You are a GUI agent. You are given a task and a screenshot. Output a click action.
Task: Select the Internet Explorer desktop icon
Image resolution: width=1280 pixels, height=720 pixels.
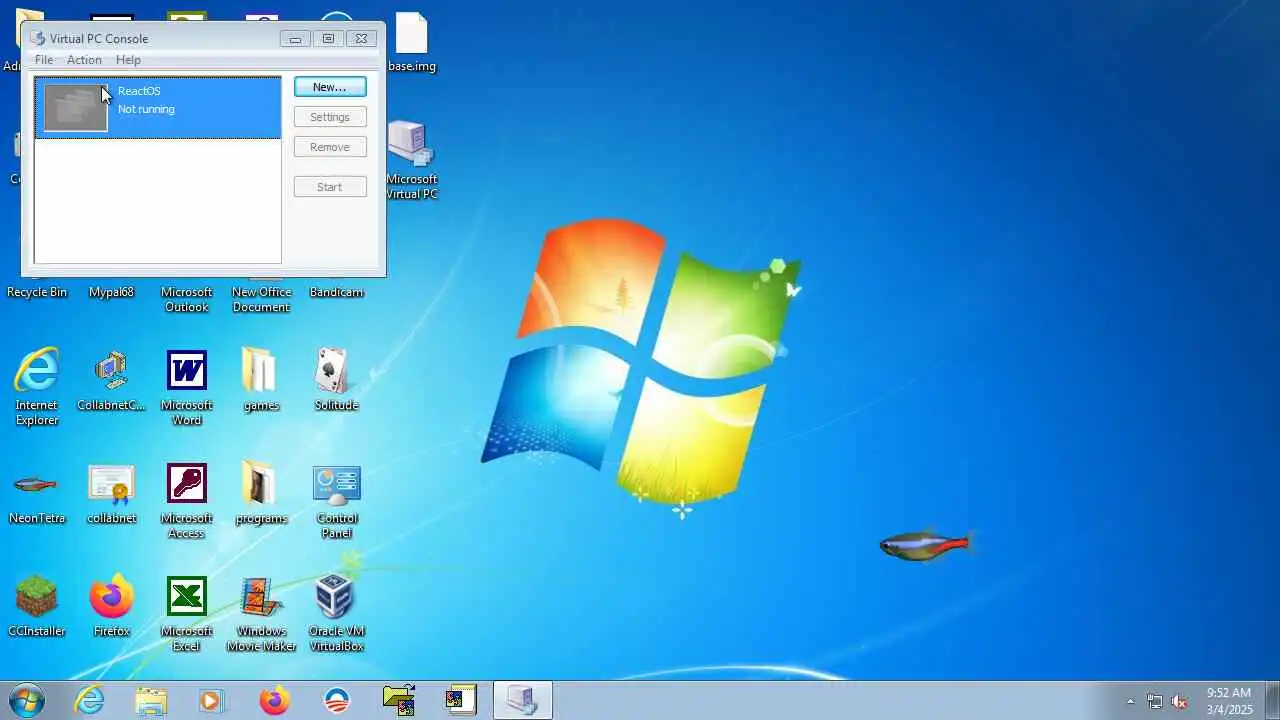coord(37,387)
